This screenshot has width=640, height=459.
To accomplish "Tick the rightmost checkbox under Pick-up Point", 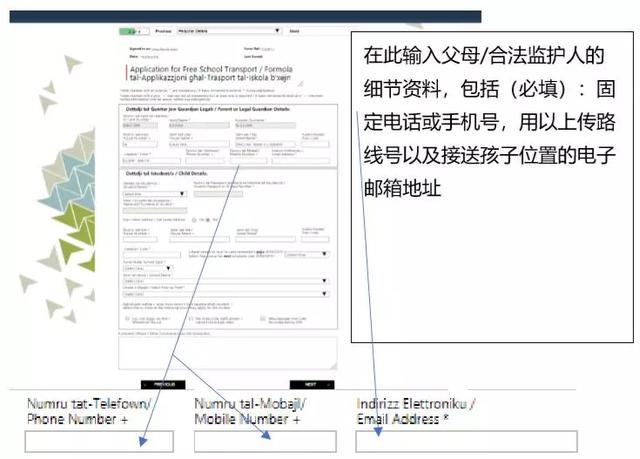I will 263,318.
